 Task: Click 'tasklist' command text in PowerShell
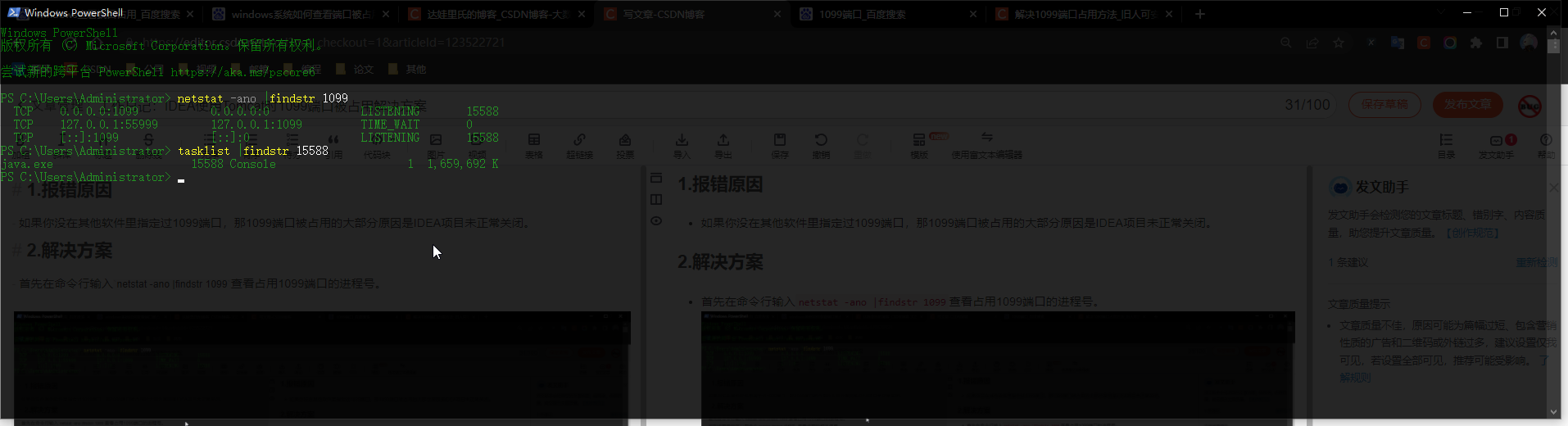pos(203,151)
